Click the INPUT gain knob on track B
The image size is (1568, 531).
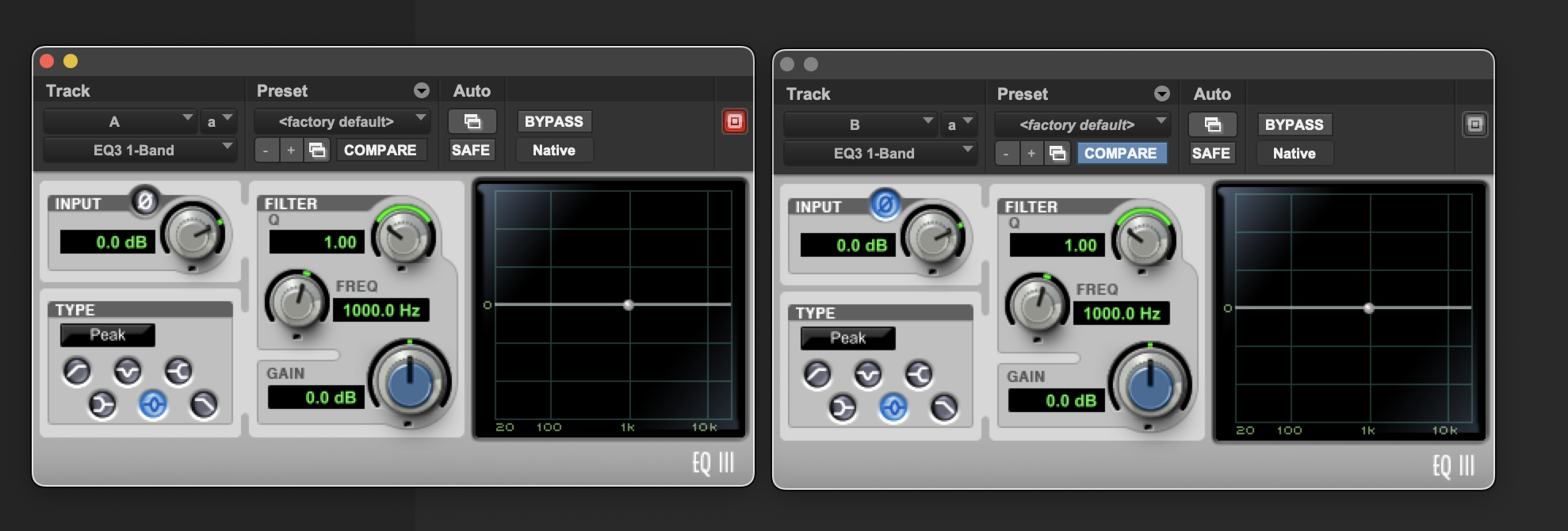(x=934, y=236)
